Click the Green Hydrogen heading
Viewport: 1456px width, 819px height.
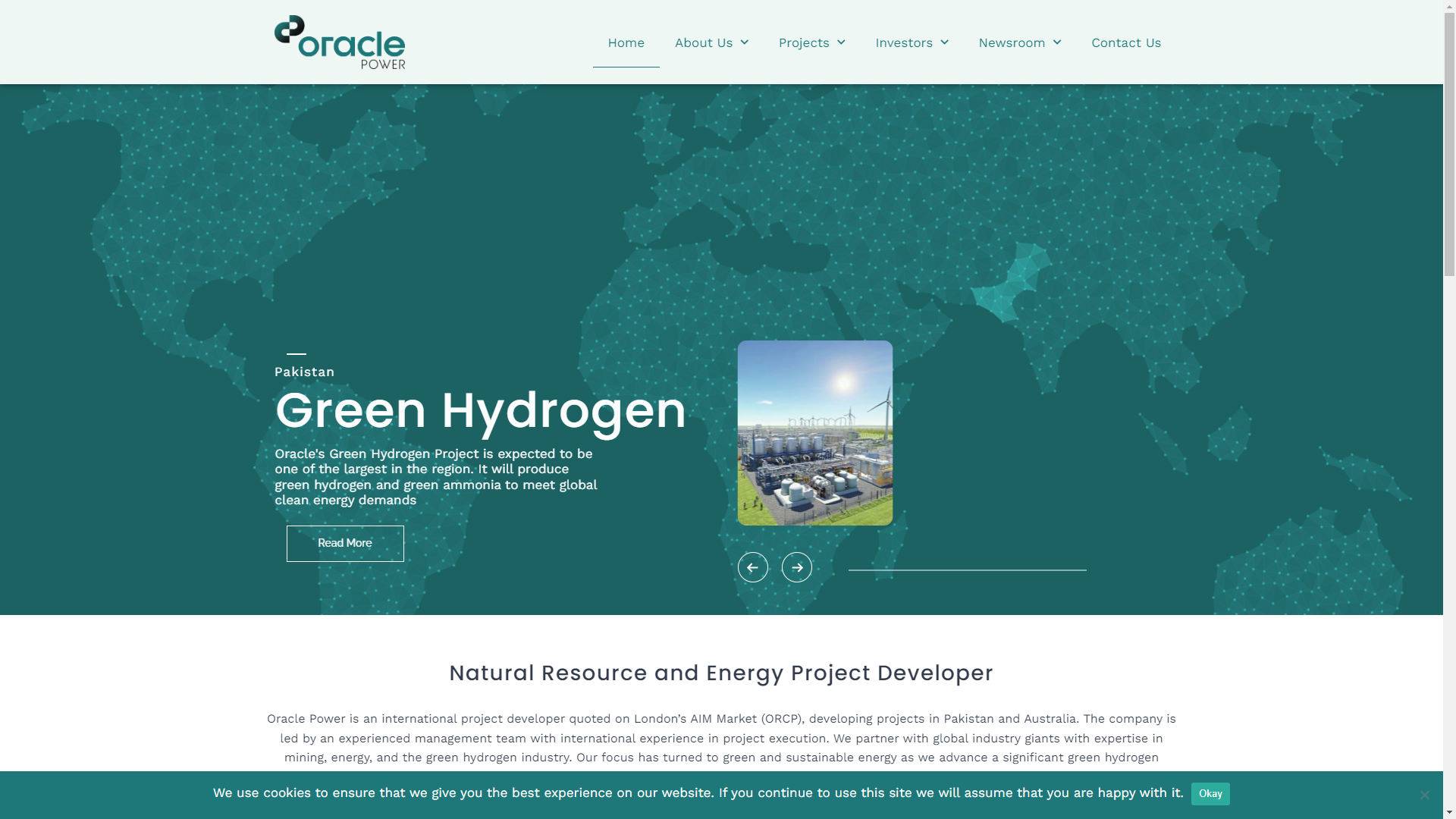click(x=481, y=411)
